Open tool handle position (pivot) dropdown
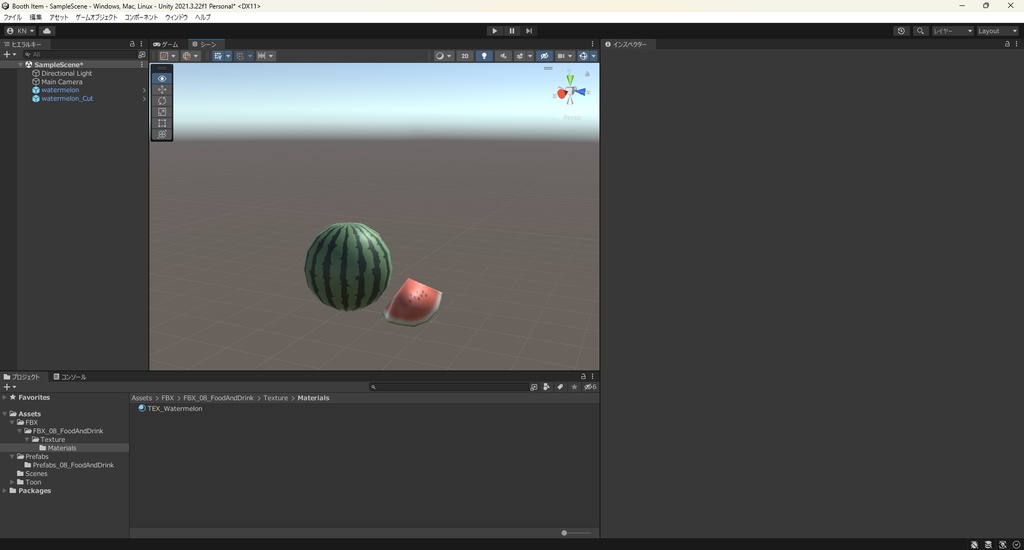1024x550 pixels. pos(168,56)
